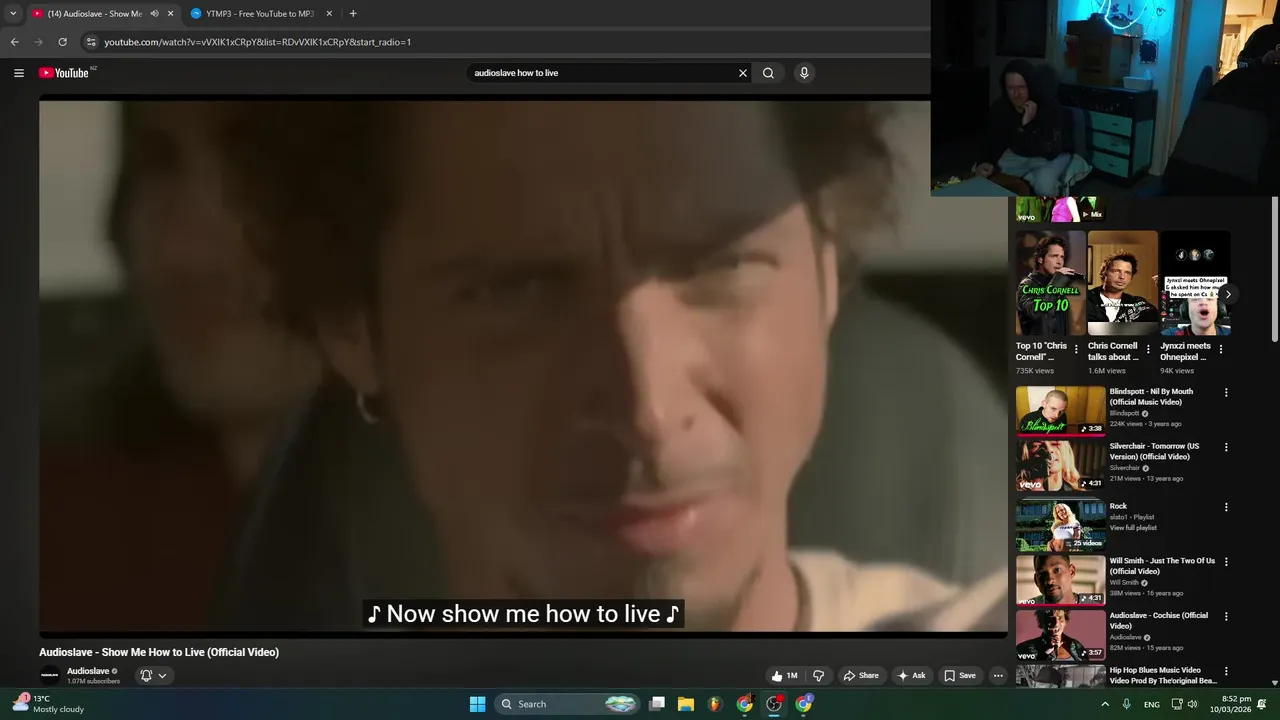This screenshot has height=720, width=1280.
Task: Open the Share dialog for the video
Action: 861,676
